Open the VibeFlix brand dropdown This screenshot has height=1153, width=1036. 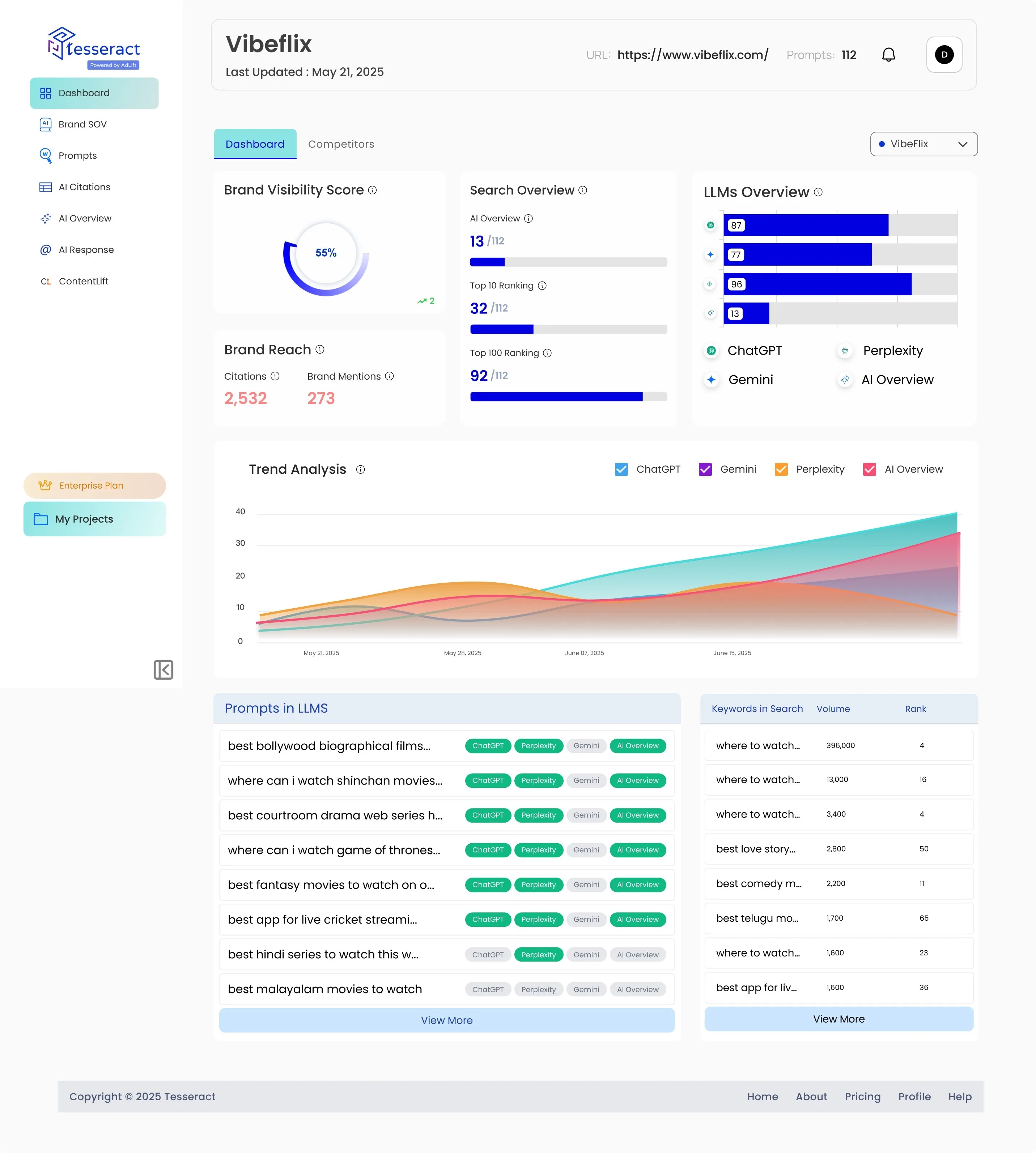924,144
